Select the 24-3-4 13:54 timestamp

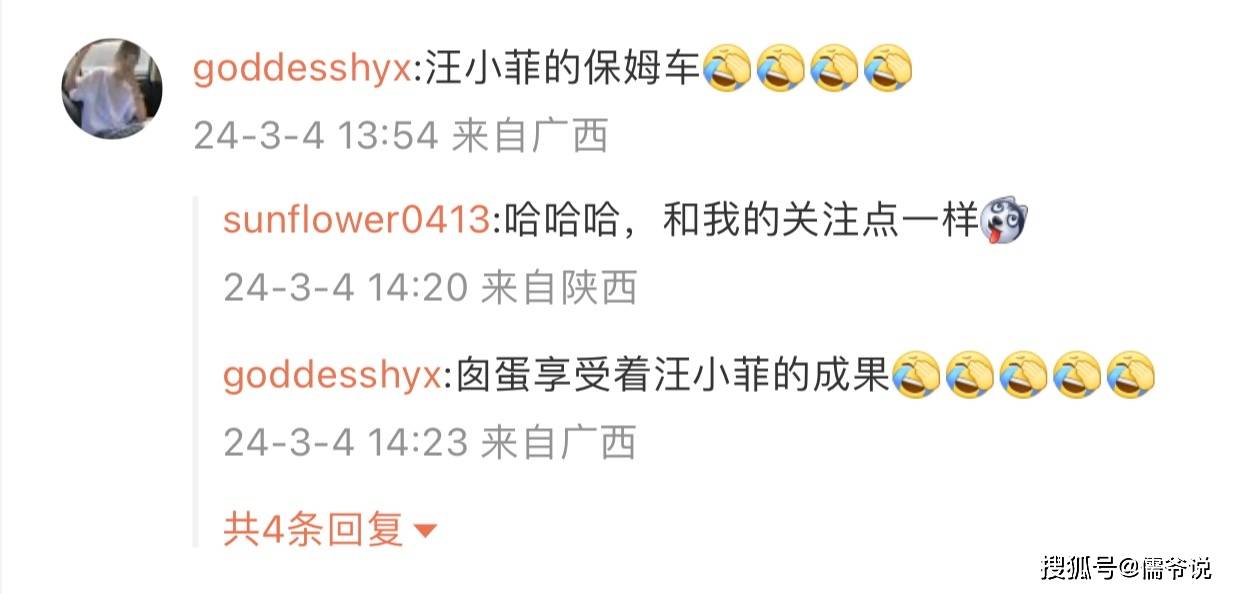(x=315, y=137)
